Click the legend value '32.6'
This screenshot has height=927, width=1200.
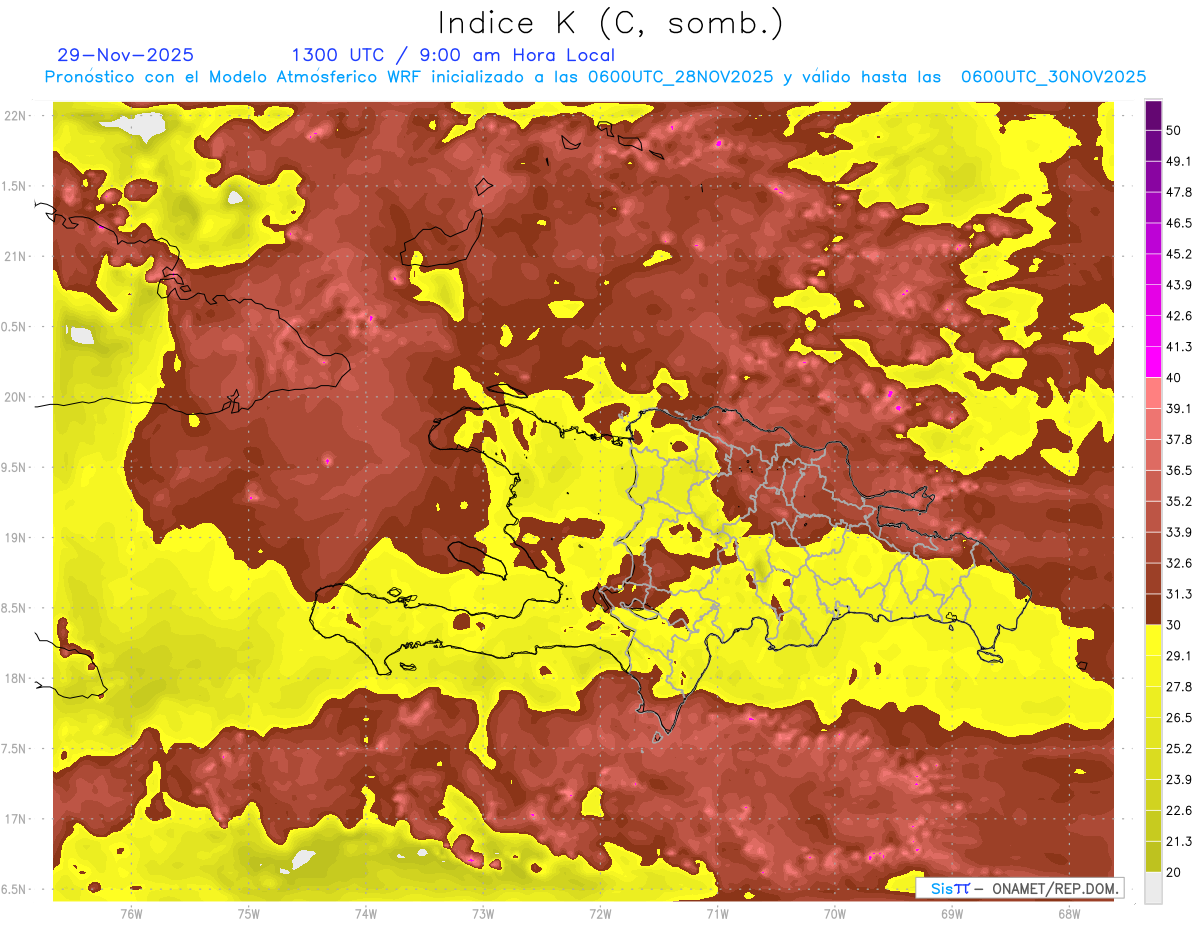coord(1179,563)
